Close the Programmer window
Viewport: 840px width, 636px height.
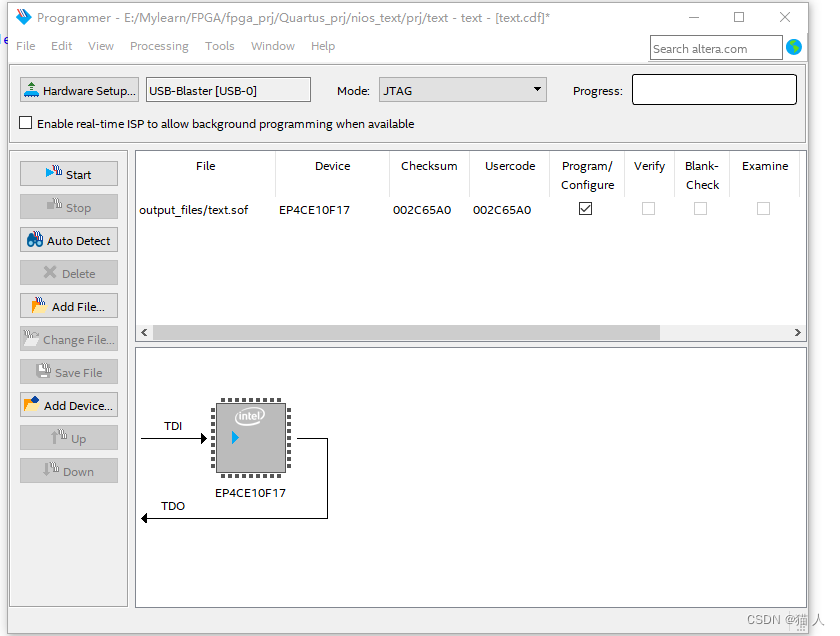[x=785, y=17]
